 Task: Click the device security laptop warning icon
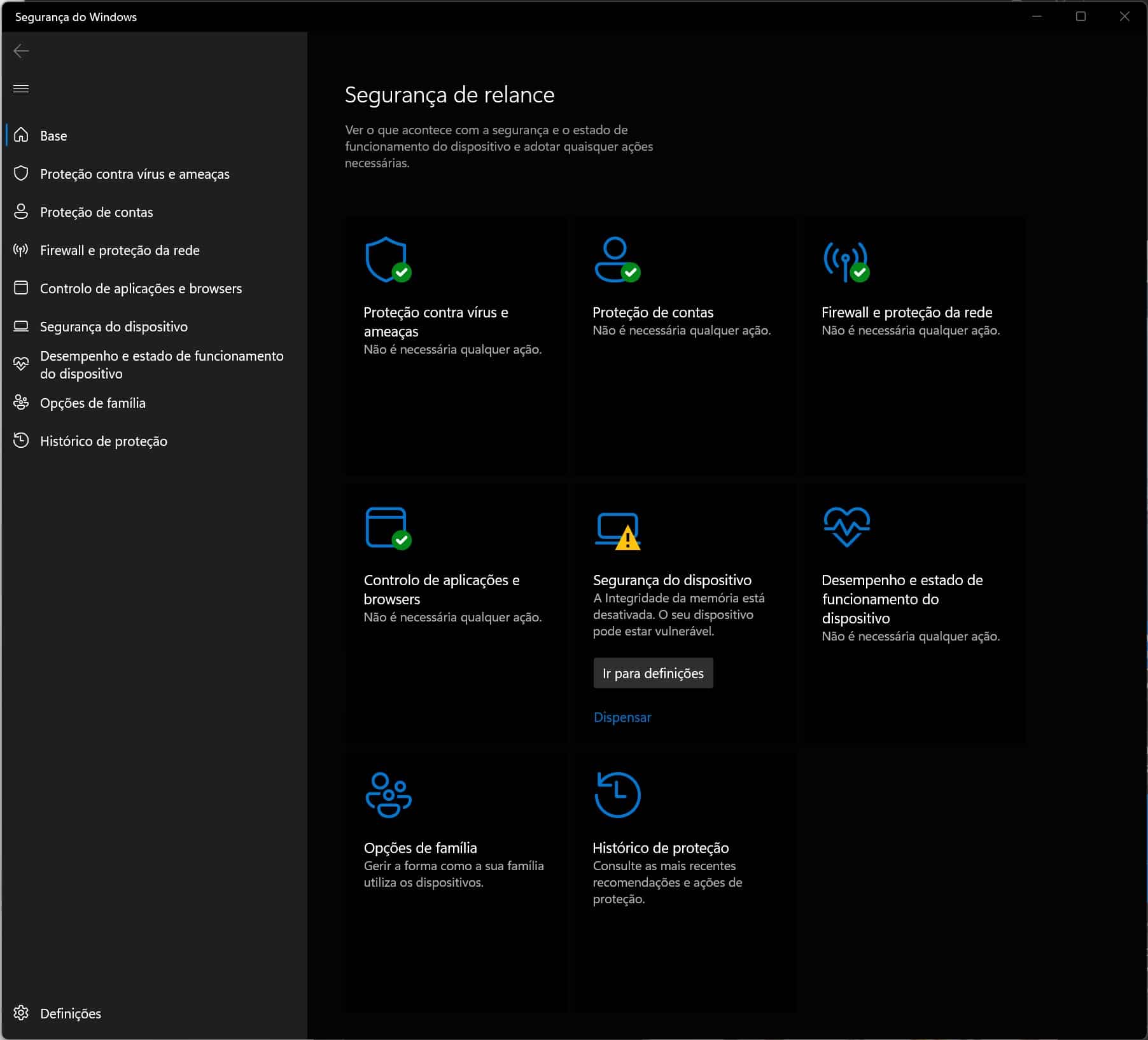[617, 530]
